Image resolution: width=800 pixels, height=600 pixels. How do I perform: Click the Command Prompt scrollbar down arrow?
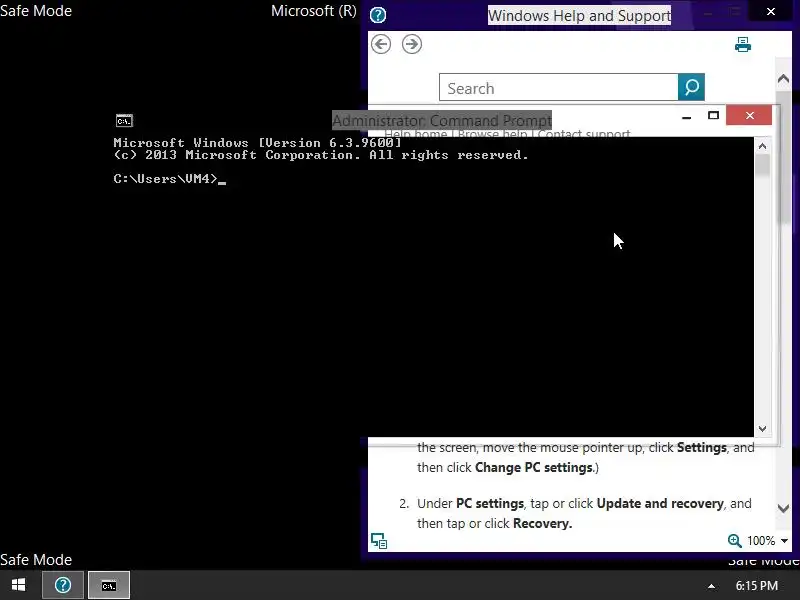(x=762, y=429)
